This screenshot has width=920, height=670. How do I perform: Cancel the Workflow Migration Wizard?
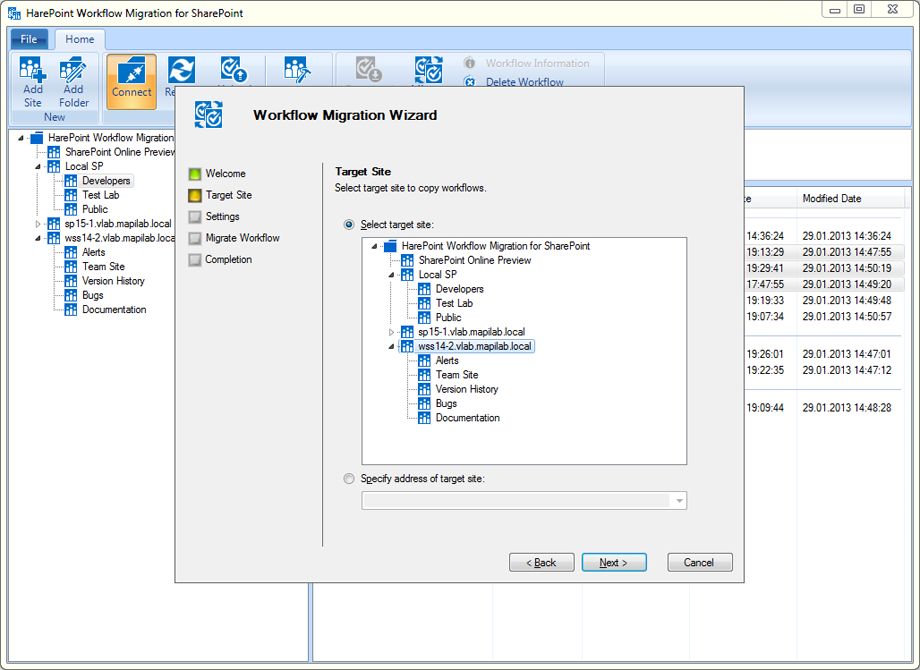click(699, 562)
